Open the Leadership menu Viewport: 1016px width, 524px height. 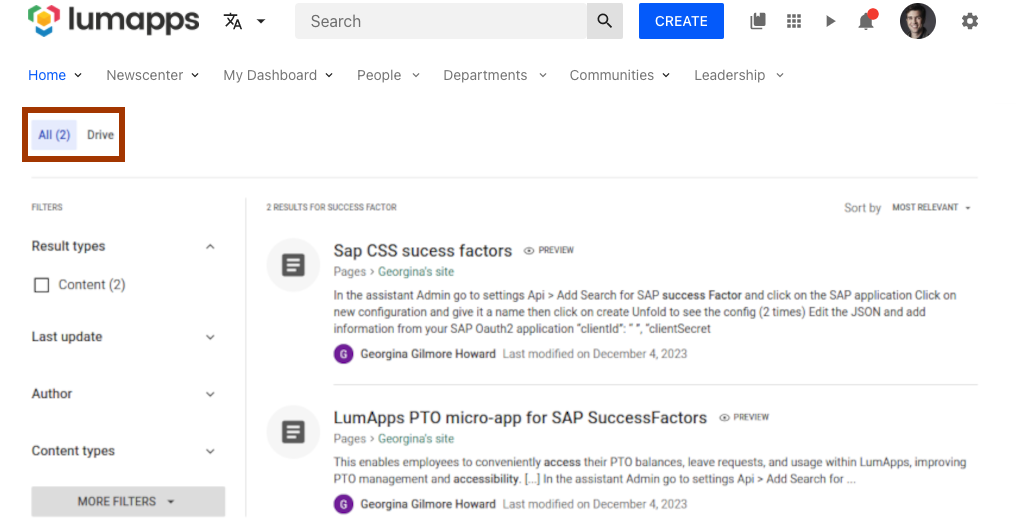(x=730, y=75)
